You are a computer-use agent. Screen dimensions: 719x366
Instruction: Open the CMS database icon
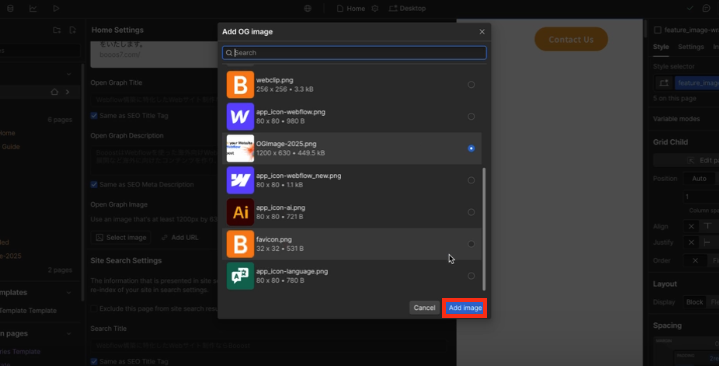tap(10, 8)
